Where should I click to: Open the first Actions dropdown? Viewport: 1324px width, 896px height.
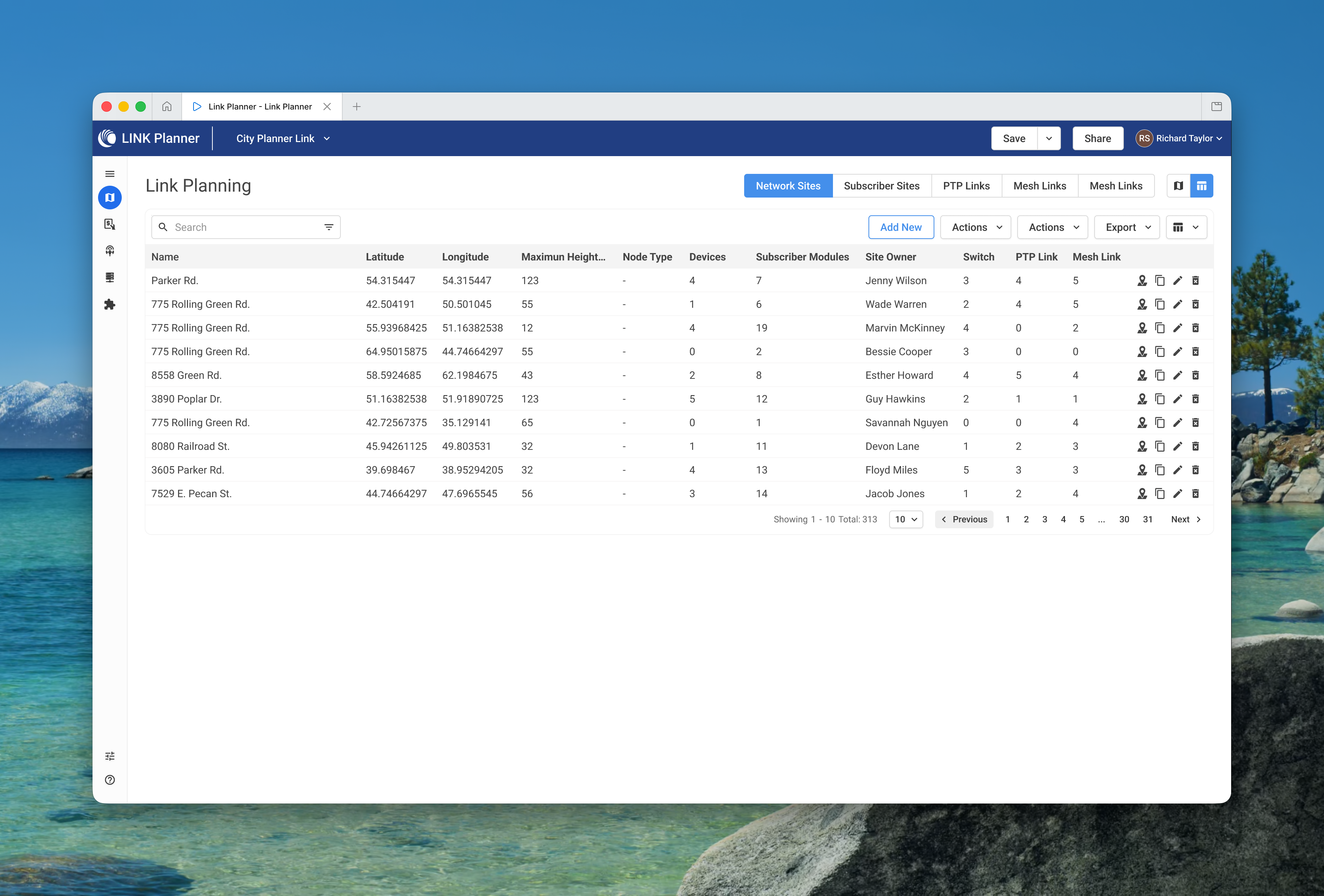[x=975, y=227]
